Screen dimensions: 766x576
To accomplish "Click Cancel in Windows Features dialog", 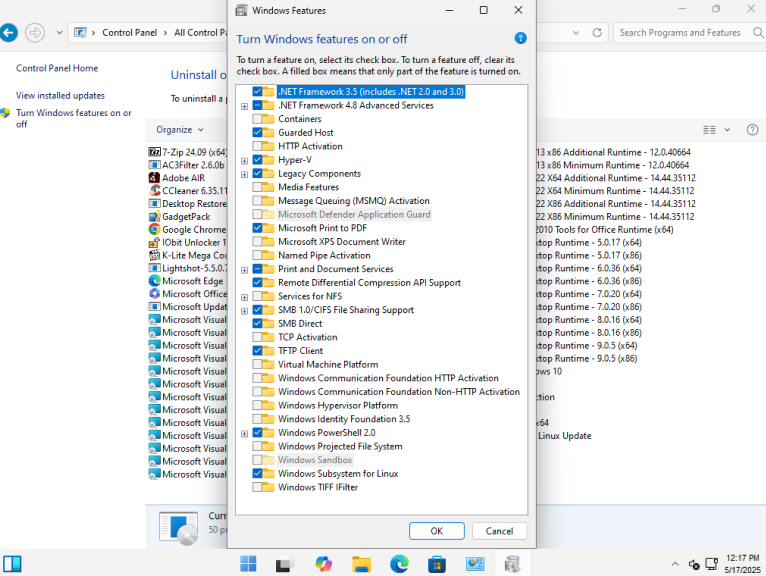I will [499, 531].
